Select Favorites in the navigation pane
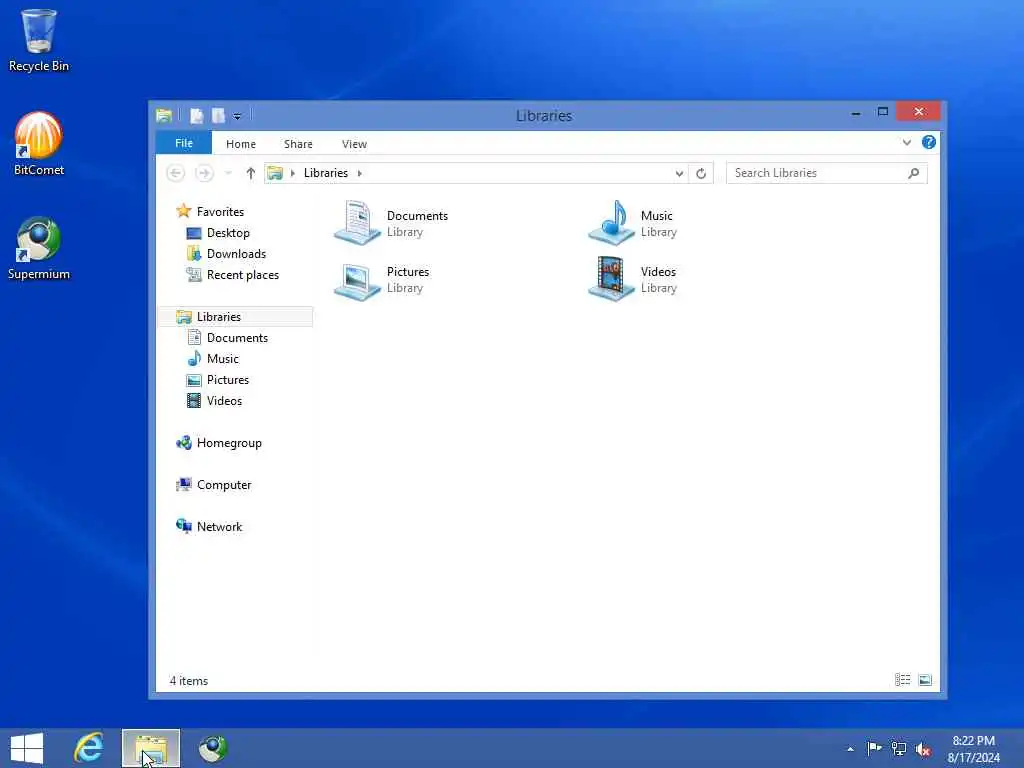 click(x=210, y=212)
